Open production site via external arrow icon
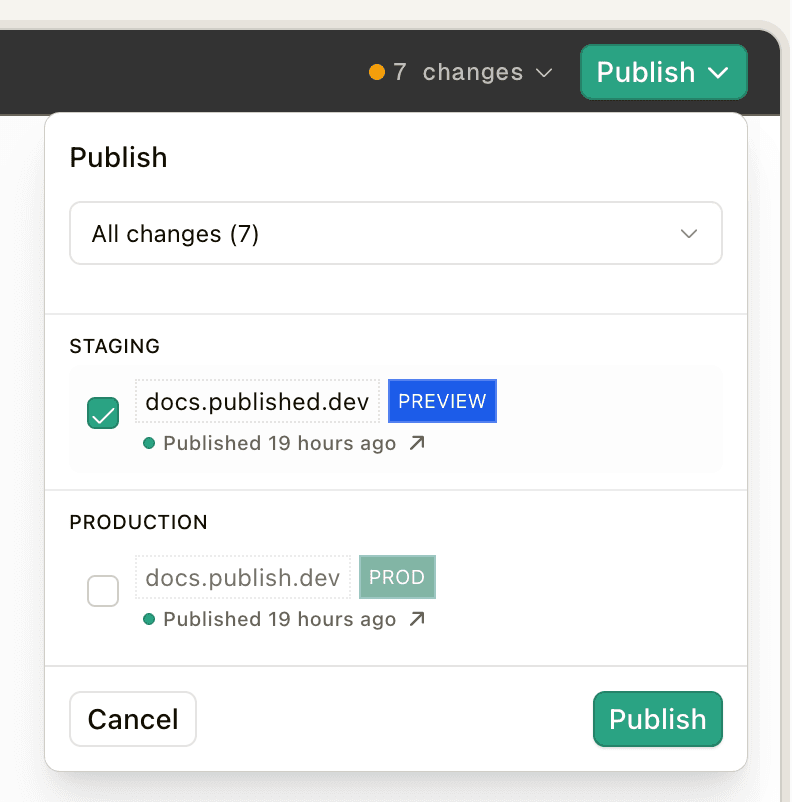792x802 pixels. pos(417,619)
